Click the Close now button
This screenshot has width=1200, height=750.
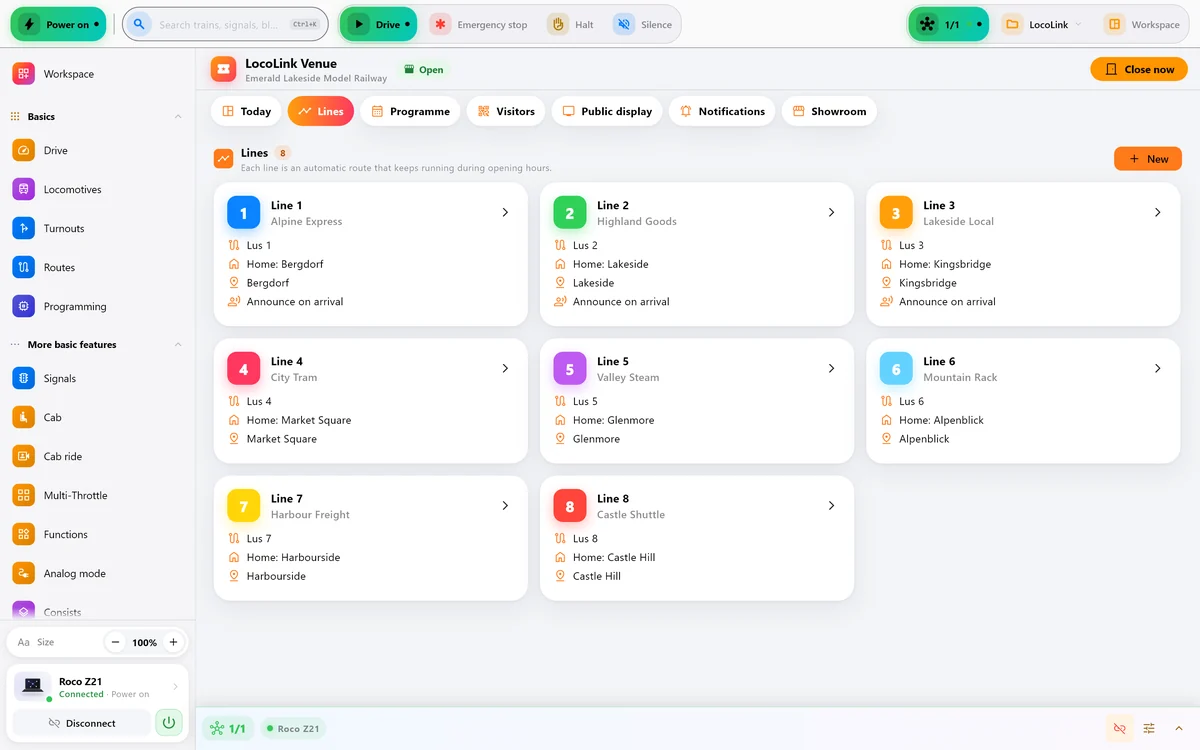pyautogui.click(x=1139, y=69)
